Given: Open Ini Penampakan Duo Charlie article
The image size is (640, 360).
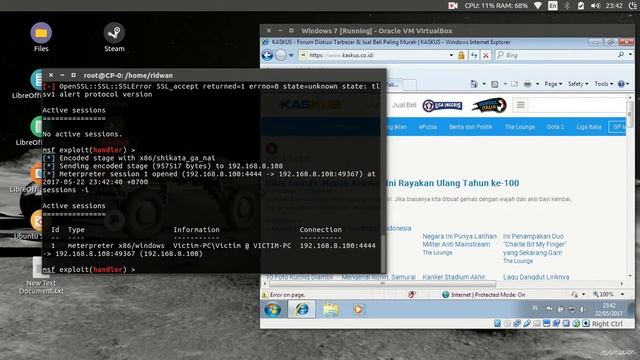Looking at the screenshot, I should click(535, 244).
